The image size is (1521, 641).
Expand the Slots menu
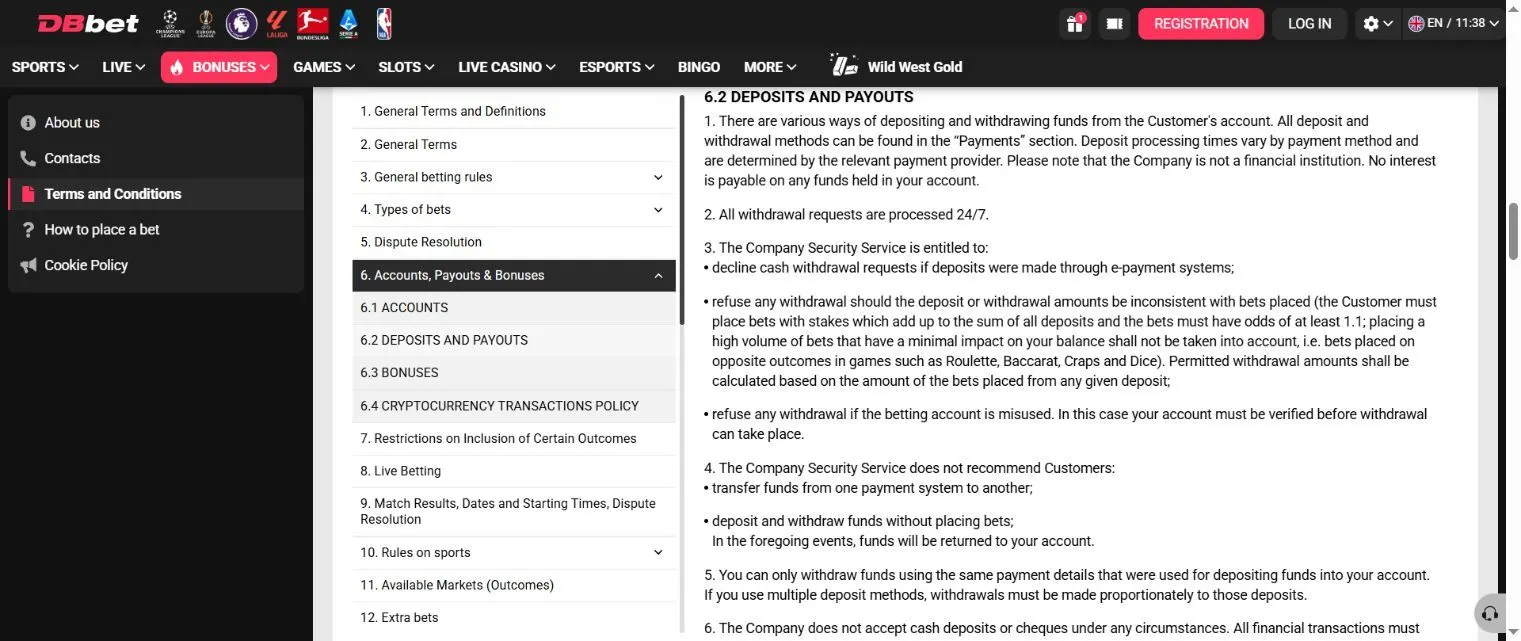tap(406, 67)
